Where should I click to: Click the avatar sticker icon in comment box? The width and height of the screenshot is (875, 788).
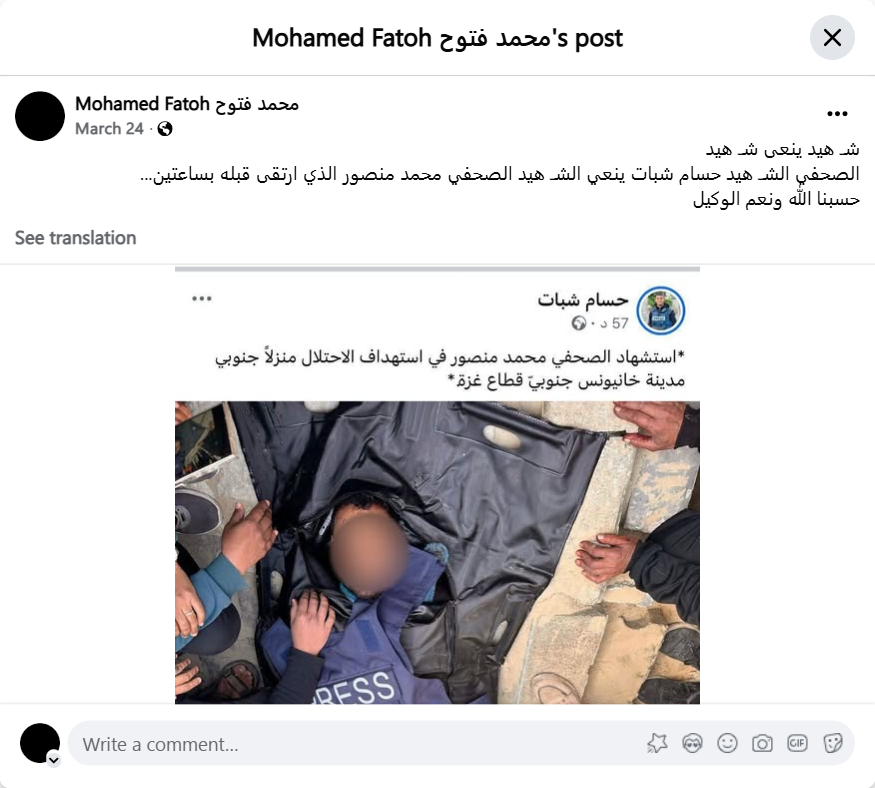click(692, 743)
